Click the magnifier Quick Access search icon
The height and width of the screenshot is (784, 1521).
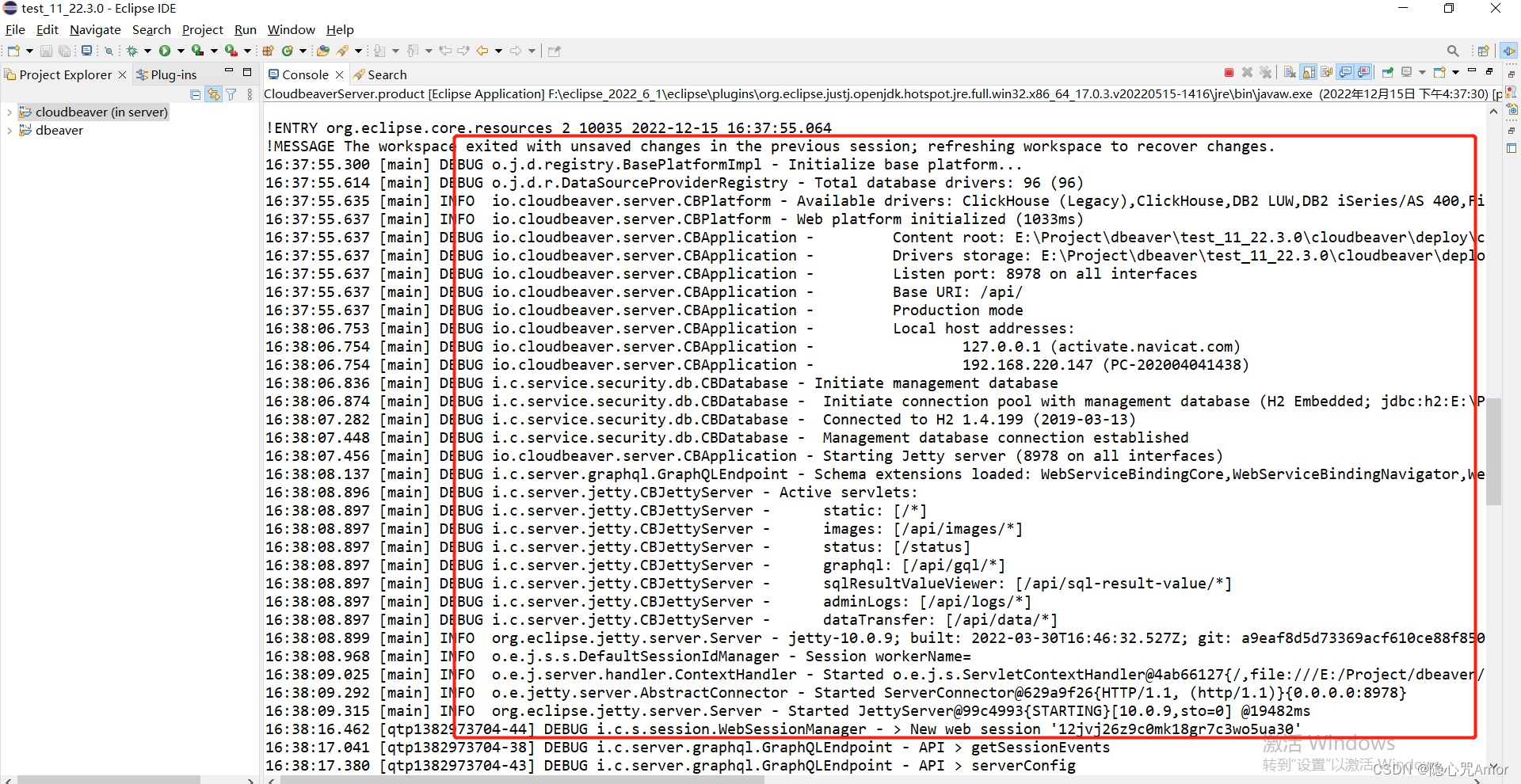[1453, 51]
